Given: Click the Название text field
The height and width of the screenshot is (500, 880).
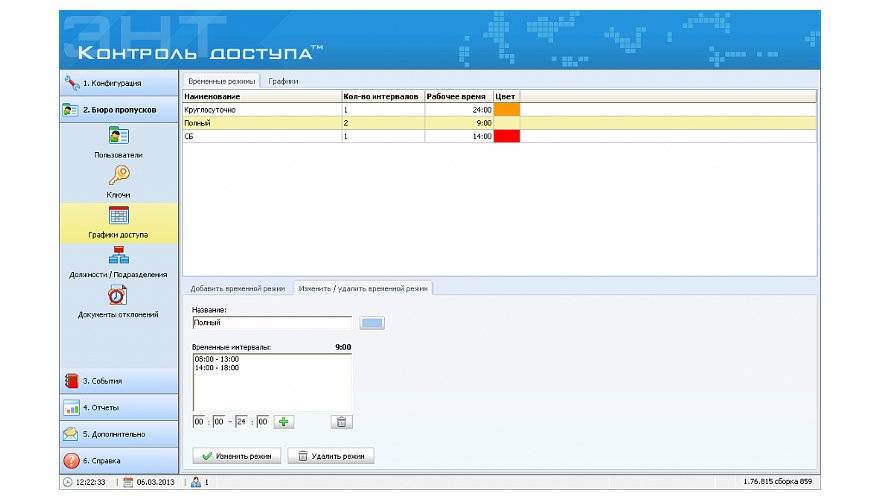Looking at the screenshot, I should click(x=271, y=323).
